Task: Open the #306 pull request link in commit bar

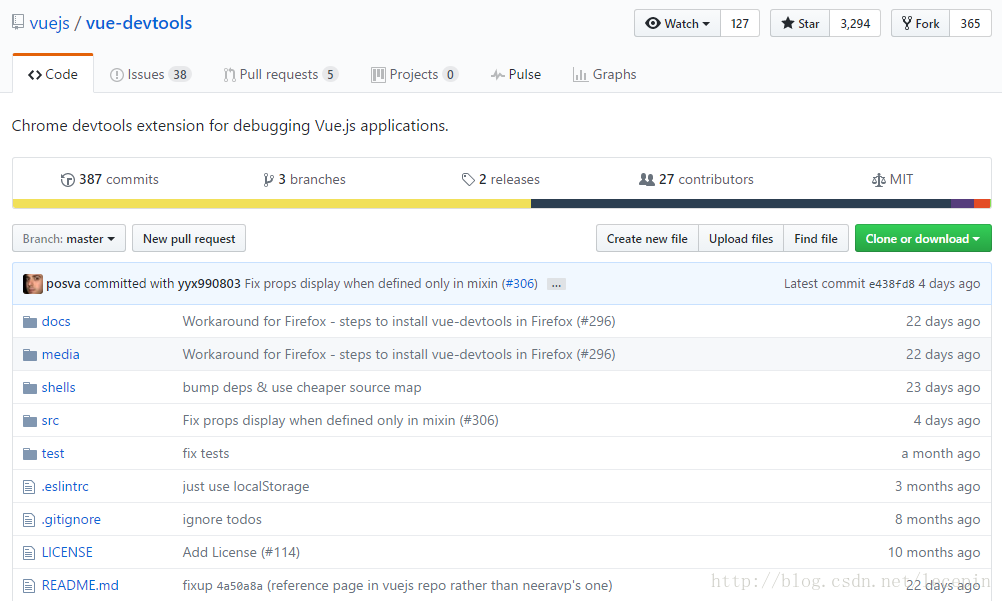Action: pos(520,284)
